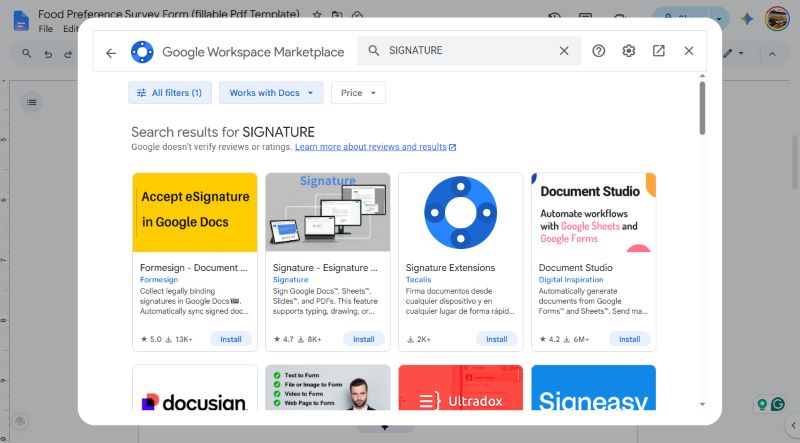Open version history clock icon
Image resolution: width=800 pixels, height=443 pixels.
pos(555,15)
